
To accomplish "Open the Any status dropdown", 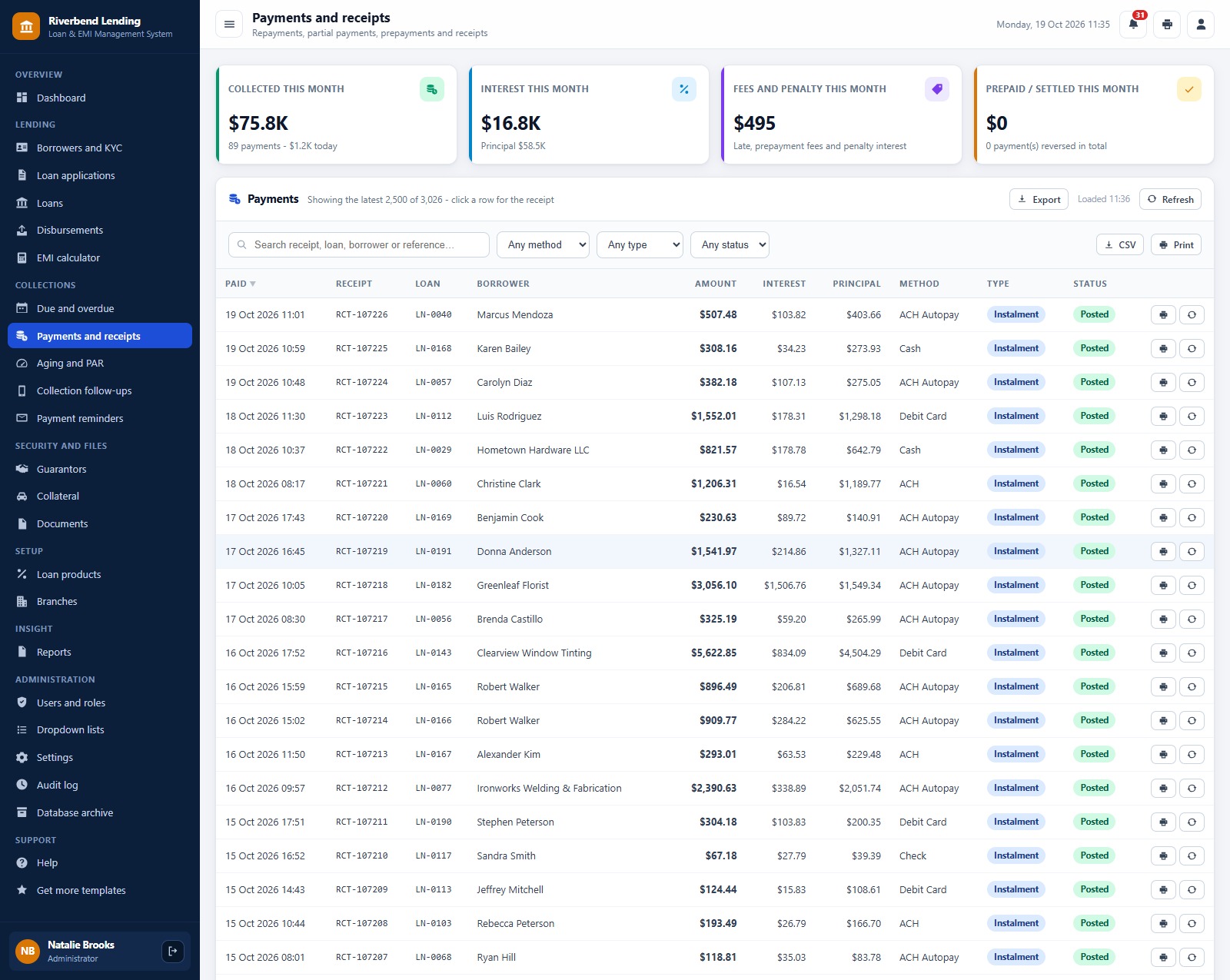I will point(730,245).
